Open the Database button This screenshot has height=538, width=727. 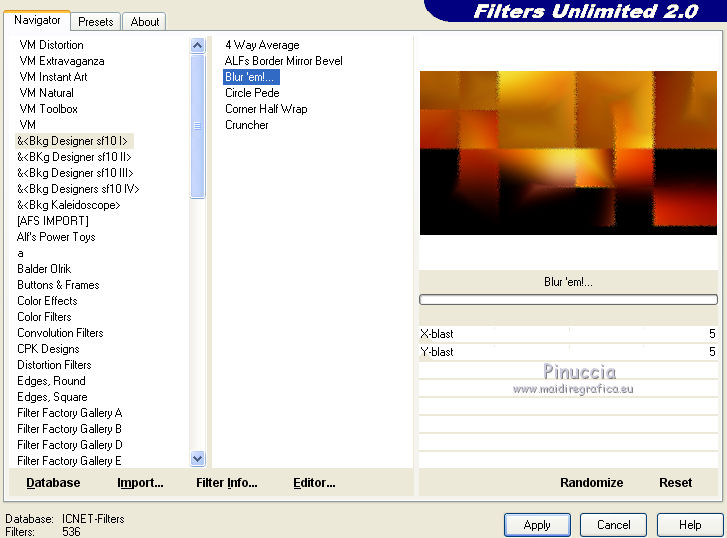point(53,483)
